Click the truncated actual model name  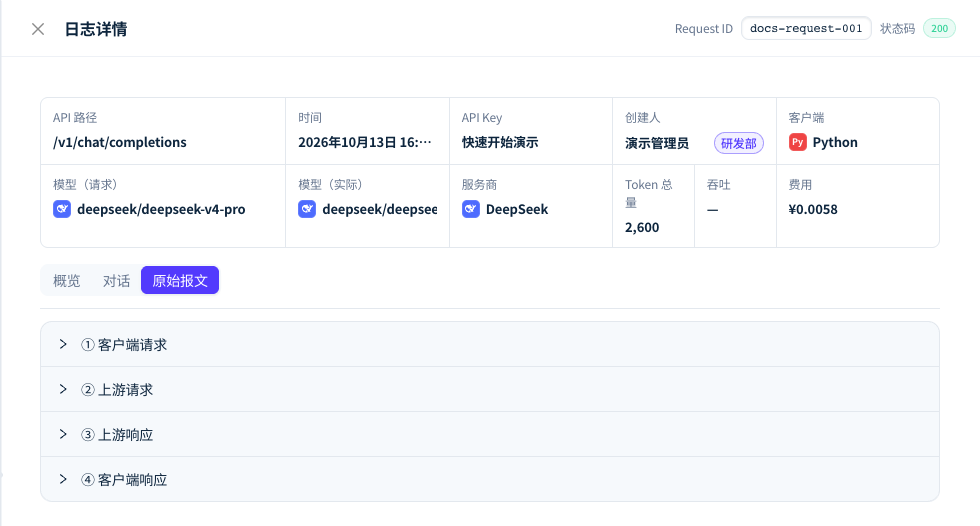point(380,209)
